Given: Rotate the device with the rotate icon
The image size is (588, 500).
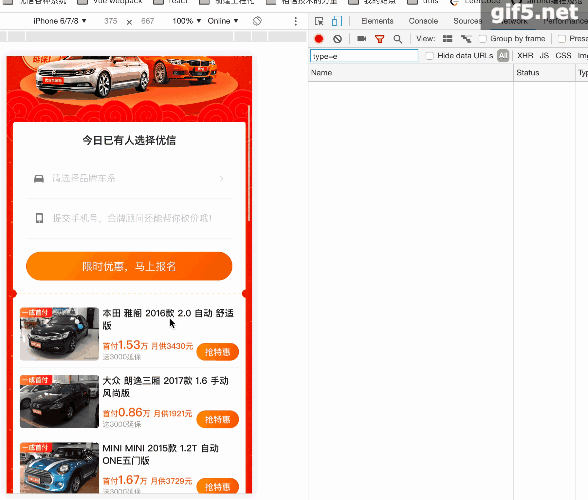Looking at the screenshot, I should (257, 21).
